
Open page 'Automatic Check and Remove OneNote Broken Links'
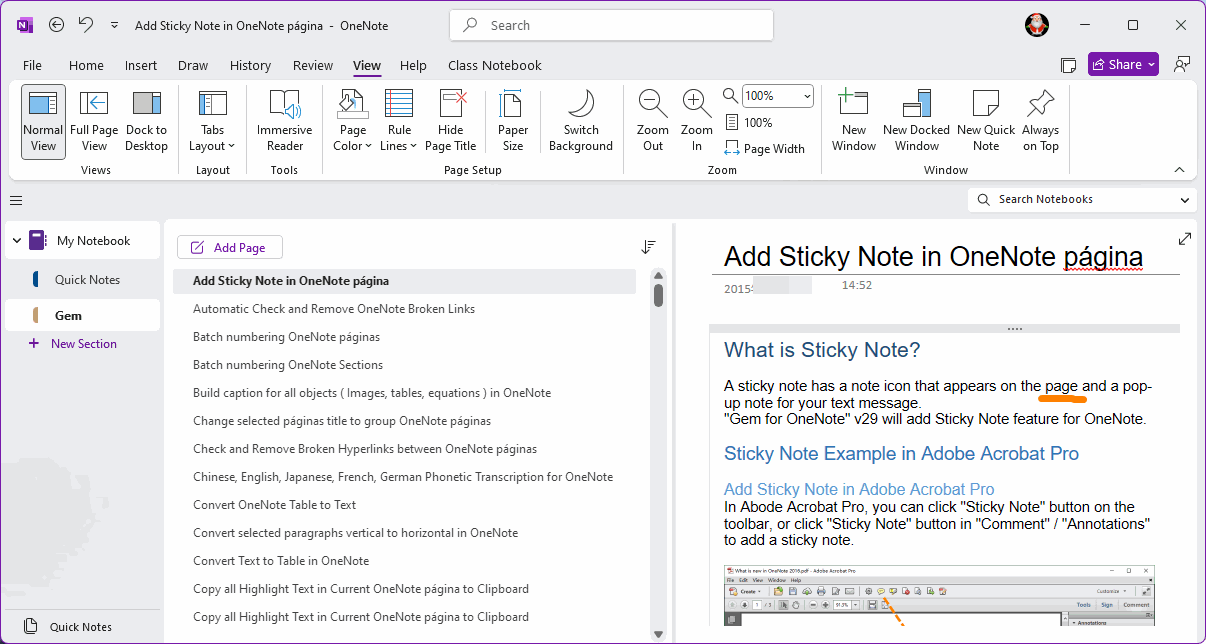tap(404, 309)
